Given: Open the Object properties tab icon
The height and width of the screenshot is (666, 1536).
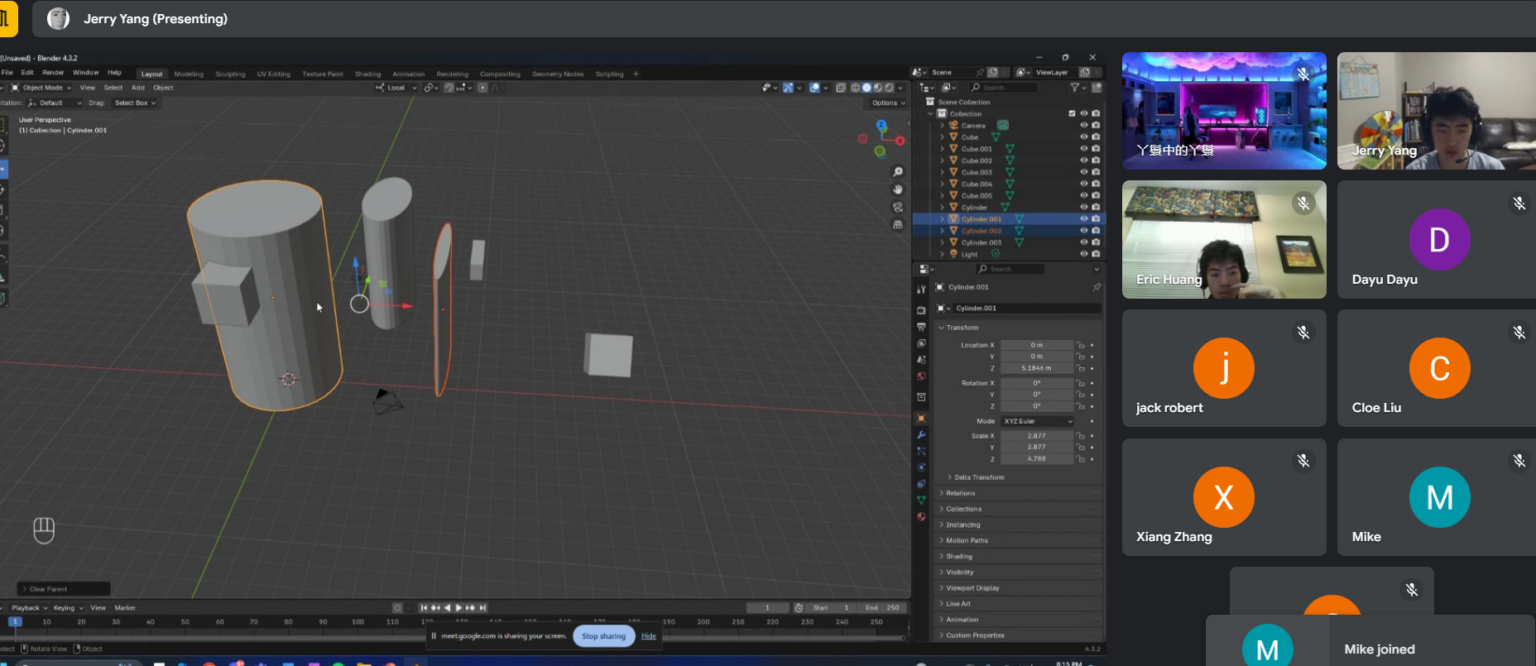Looking at the screenshot, I should pos(921,418).
